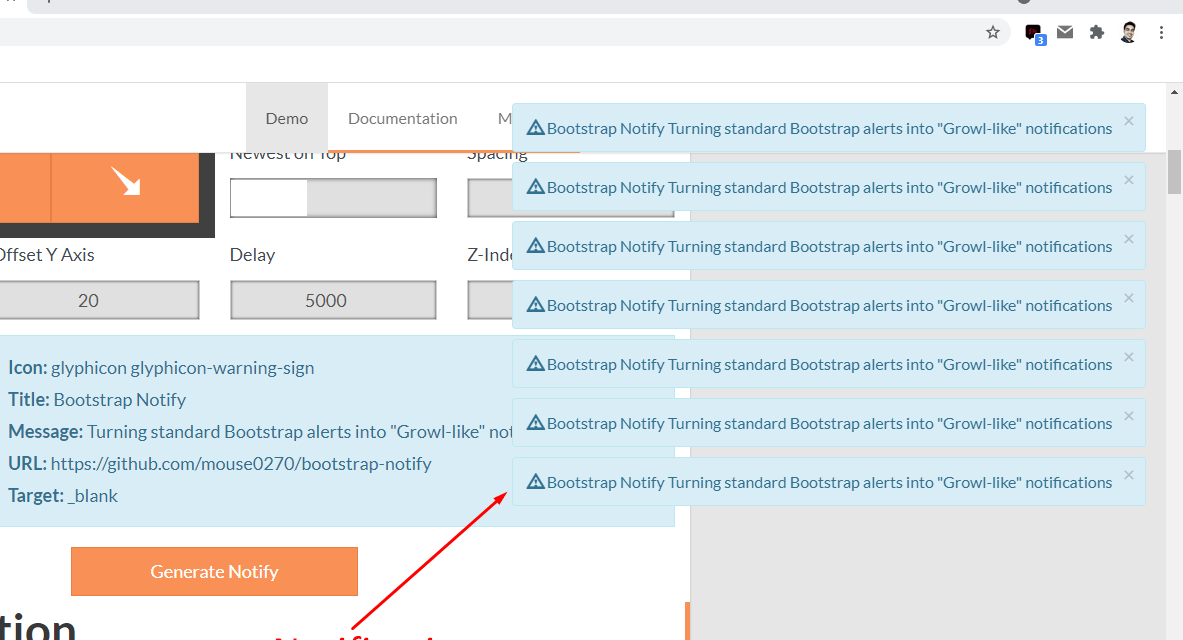Close the bottom Bootstrap Notify notification
1183x640 pixels.
point(1128,473)
